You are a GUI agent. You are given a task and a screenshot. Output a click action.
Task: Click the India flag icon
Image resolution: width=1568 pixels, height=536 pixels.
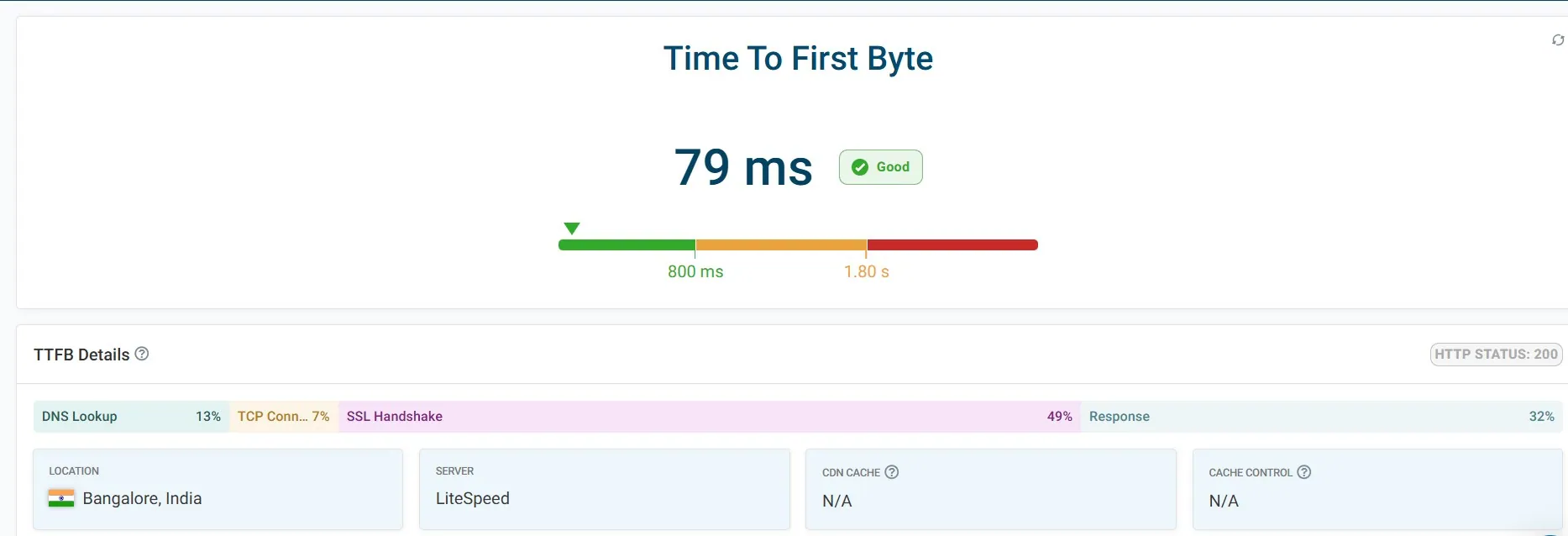61,498
